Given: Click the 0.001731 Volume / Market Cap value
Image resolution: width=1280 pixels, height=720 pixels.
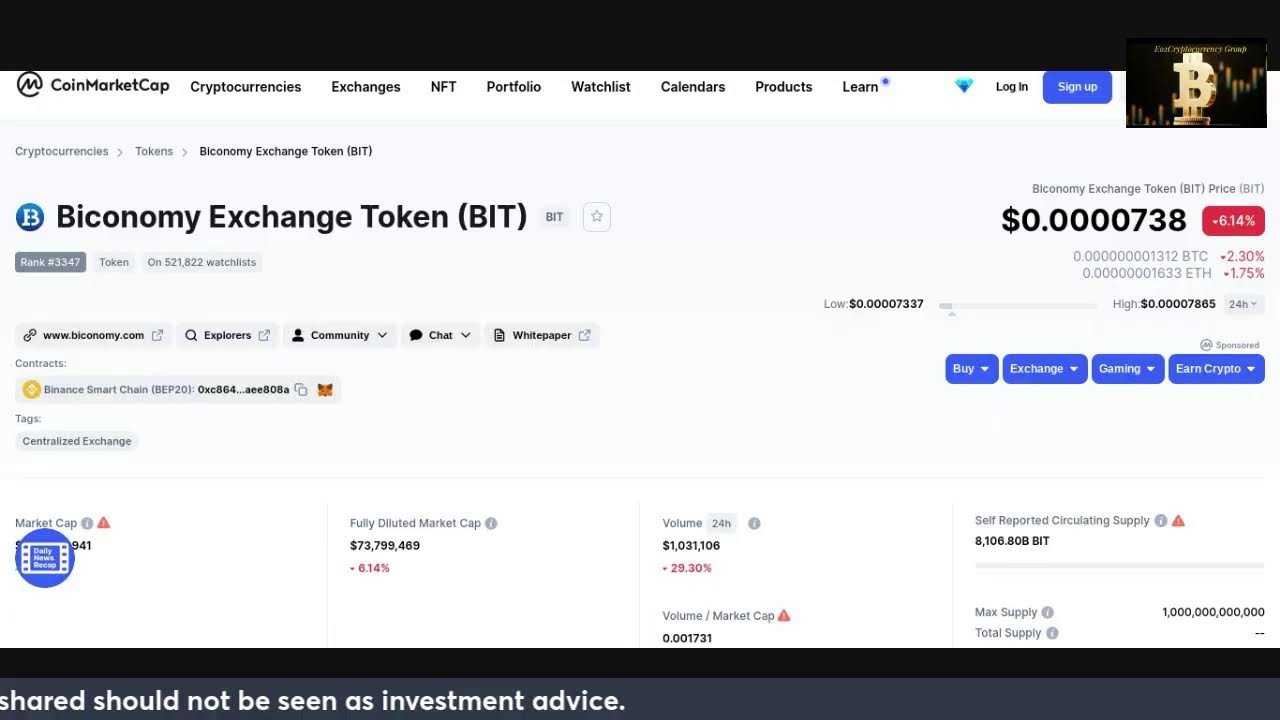Looking at the screenshot, I should click(x=687, y=638).
